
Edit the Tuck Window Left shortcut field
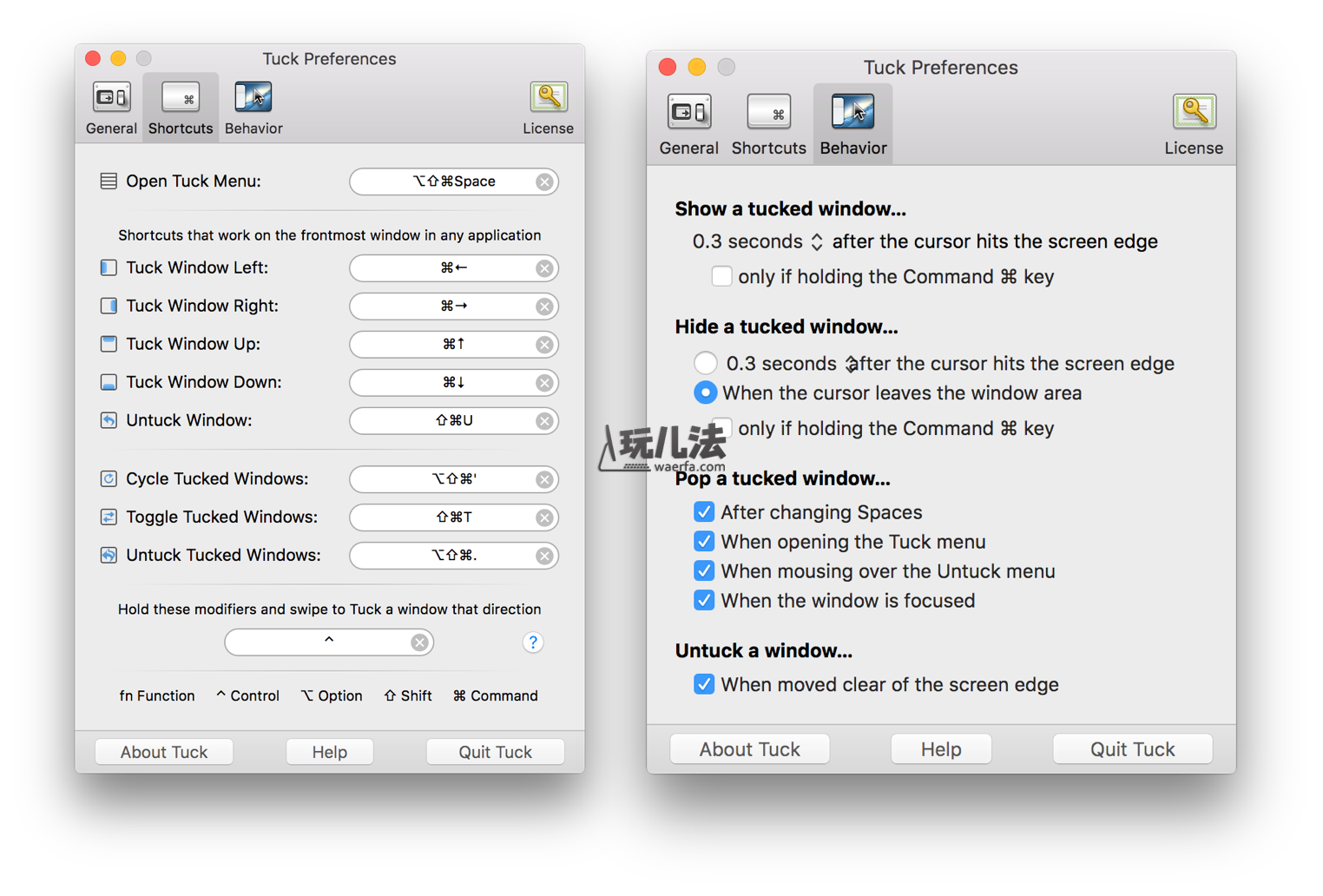[x=454, y=268]
